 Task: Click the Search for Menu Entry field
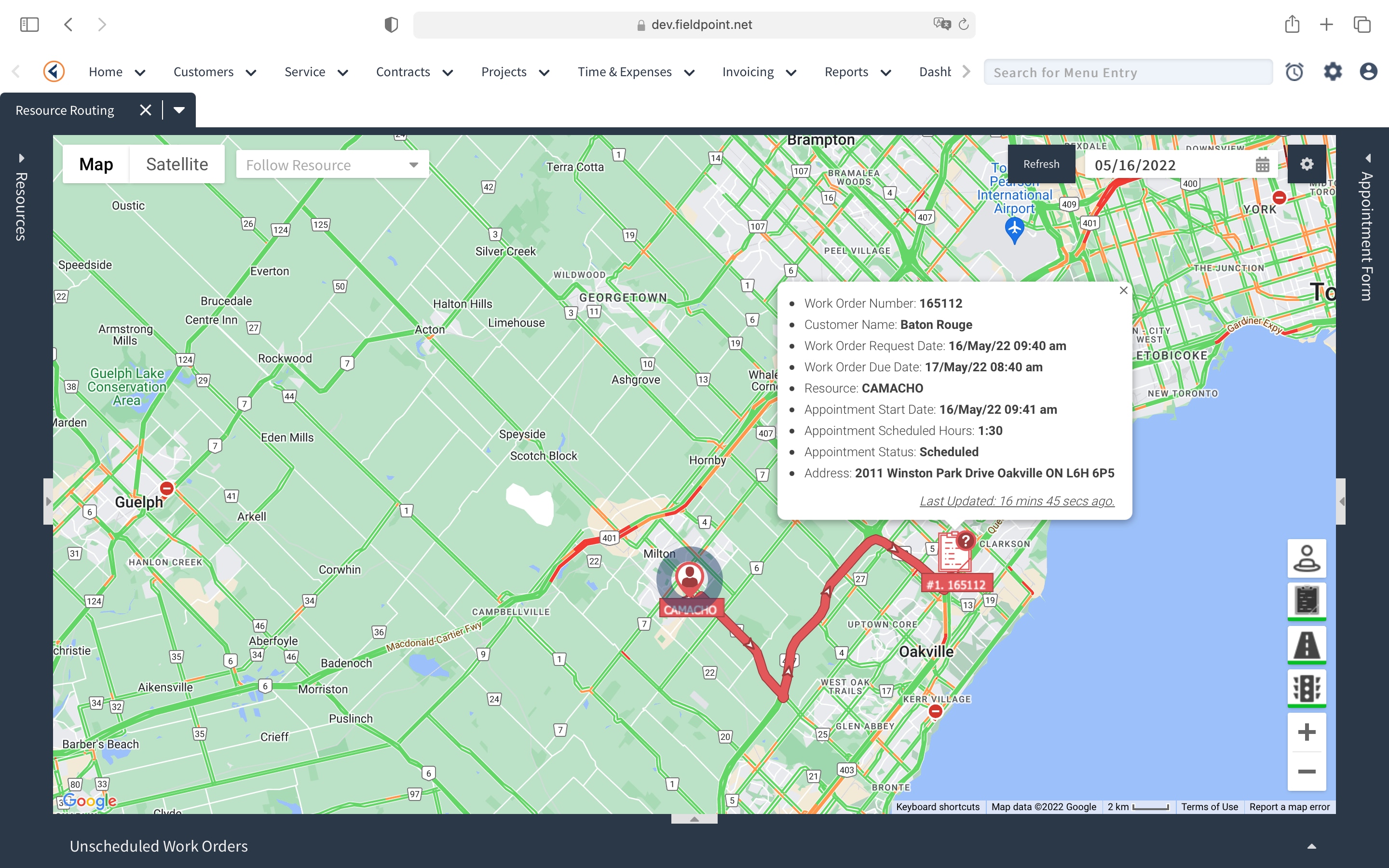(1127, 72)
